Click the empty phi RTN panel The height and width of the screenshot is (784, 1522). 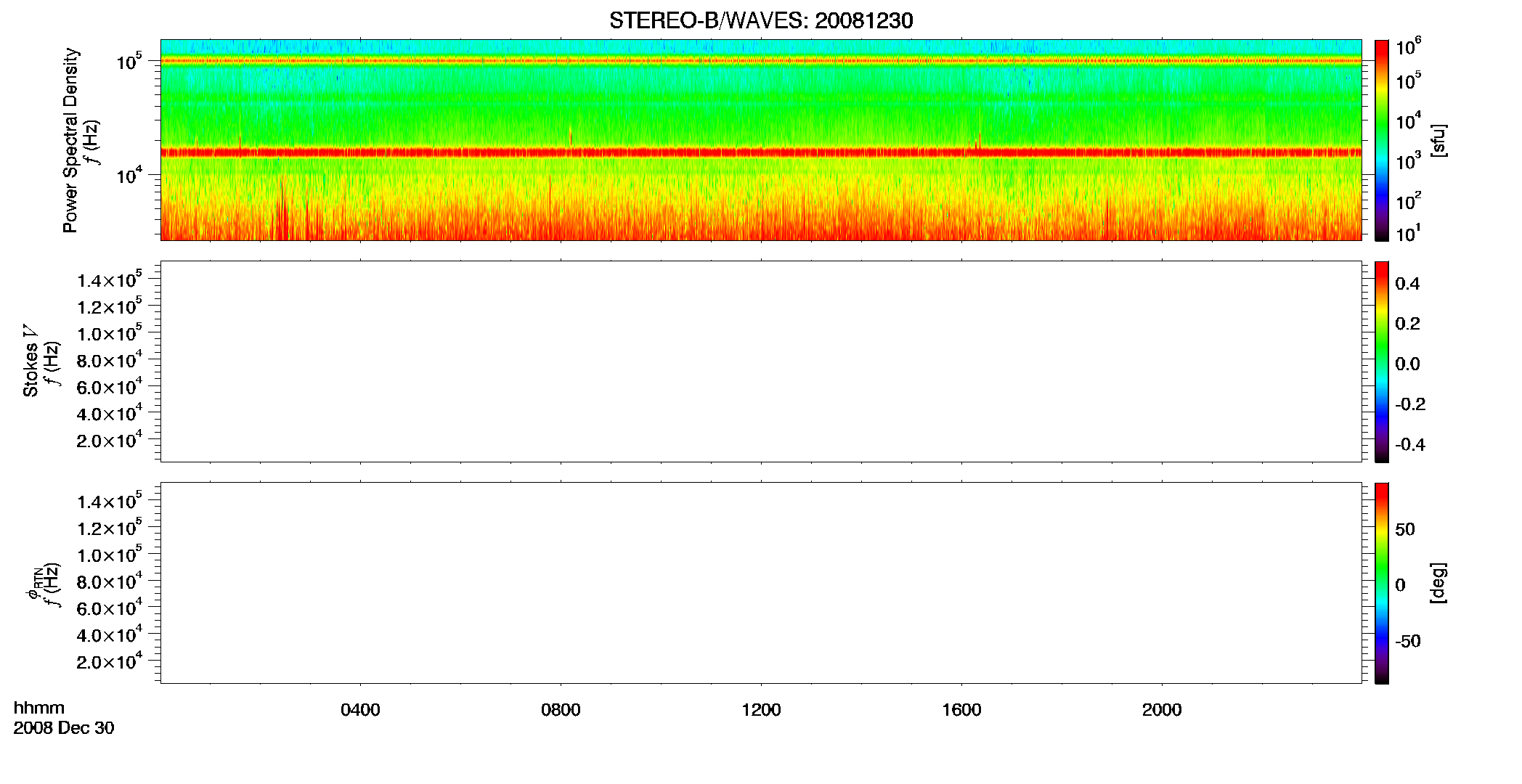click(761, 583)
